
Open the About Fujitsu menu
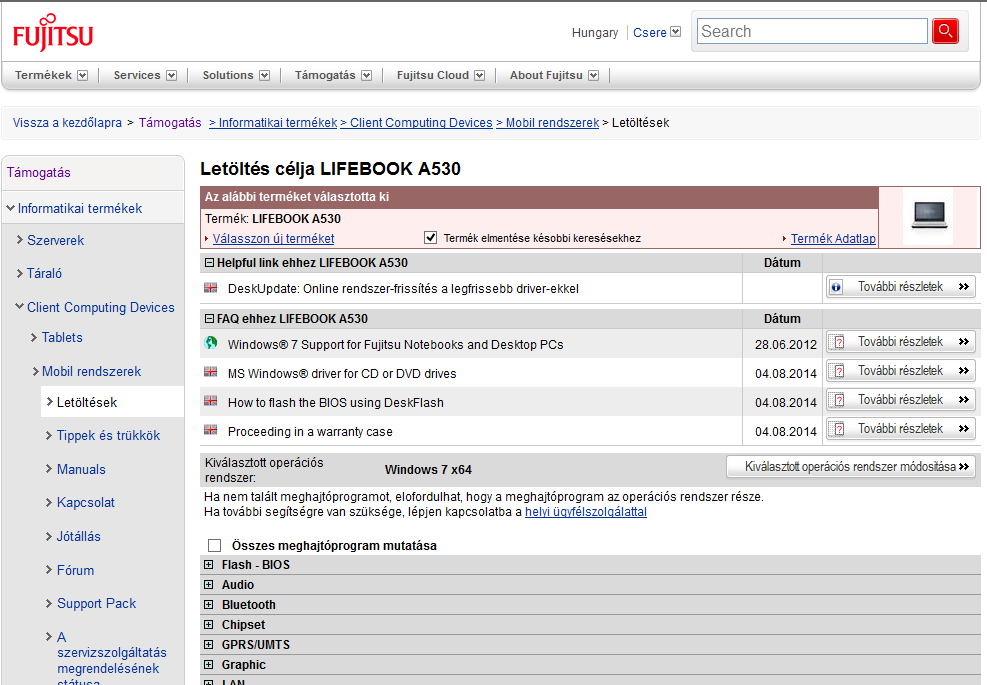click(x=554, y=75)
